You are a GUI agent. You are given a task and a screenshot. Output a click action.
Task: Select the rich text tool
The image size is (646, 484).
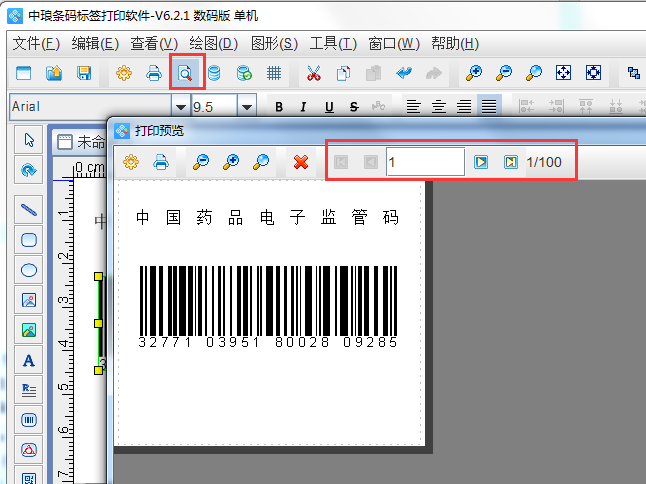[x=28, y=390]
